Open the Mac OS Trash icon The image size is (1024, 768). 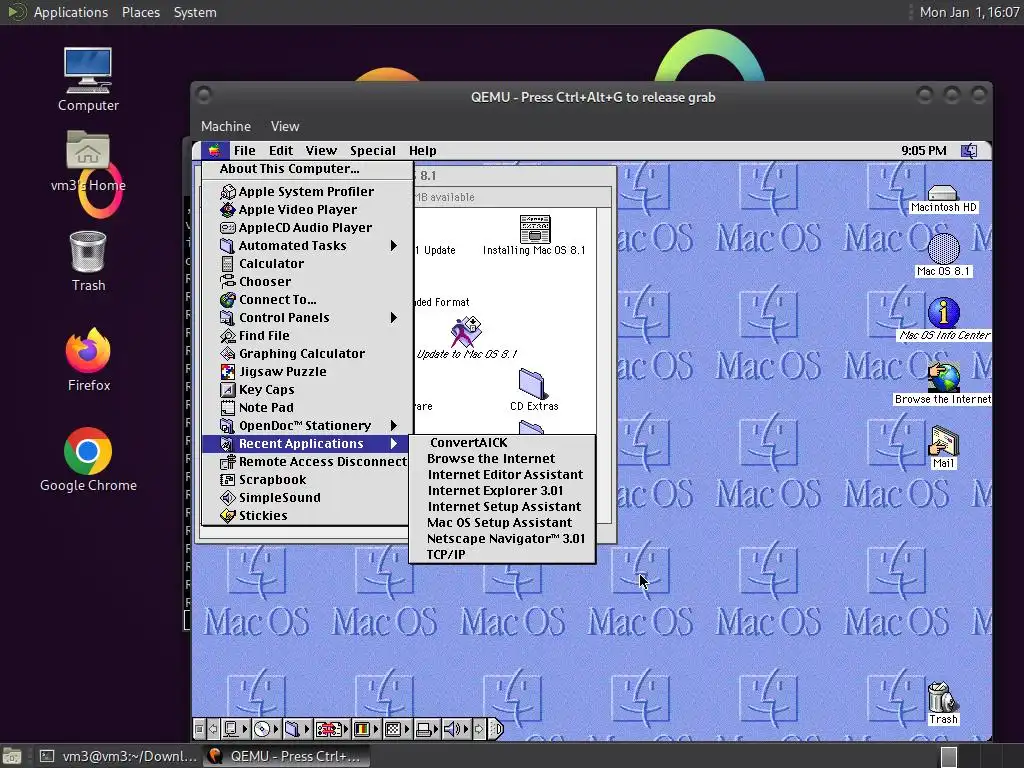pos(943,703)
